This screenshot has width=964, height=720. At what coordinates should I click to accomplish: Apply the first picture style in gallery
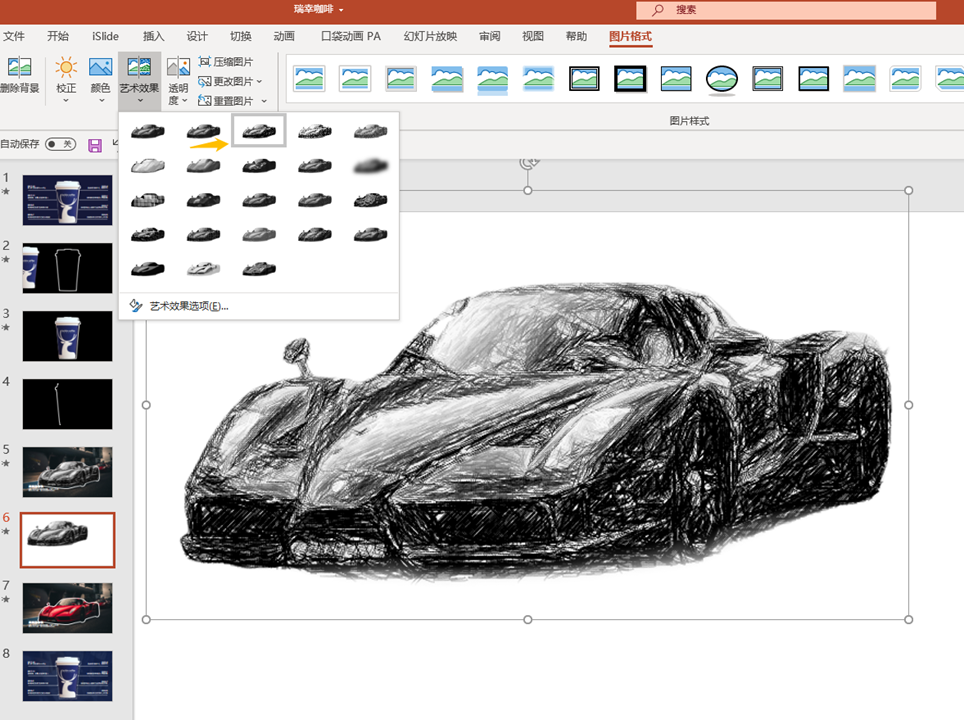coord(309,79)
